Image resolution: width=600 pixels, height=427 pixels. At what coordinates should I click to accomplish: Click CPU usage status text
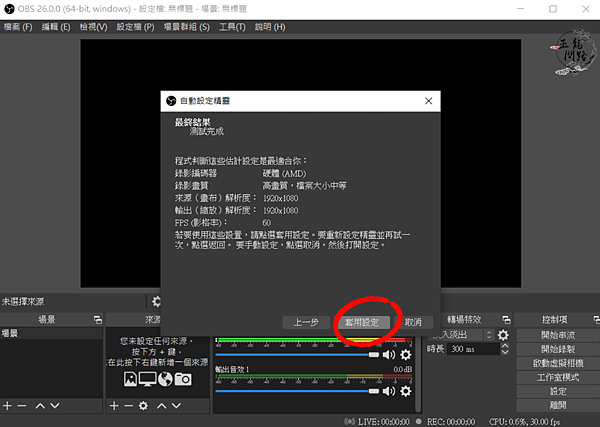(524, 422)
